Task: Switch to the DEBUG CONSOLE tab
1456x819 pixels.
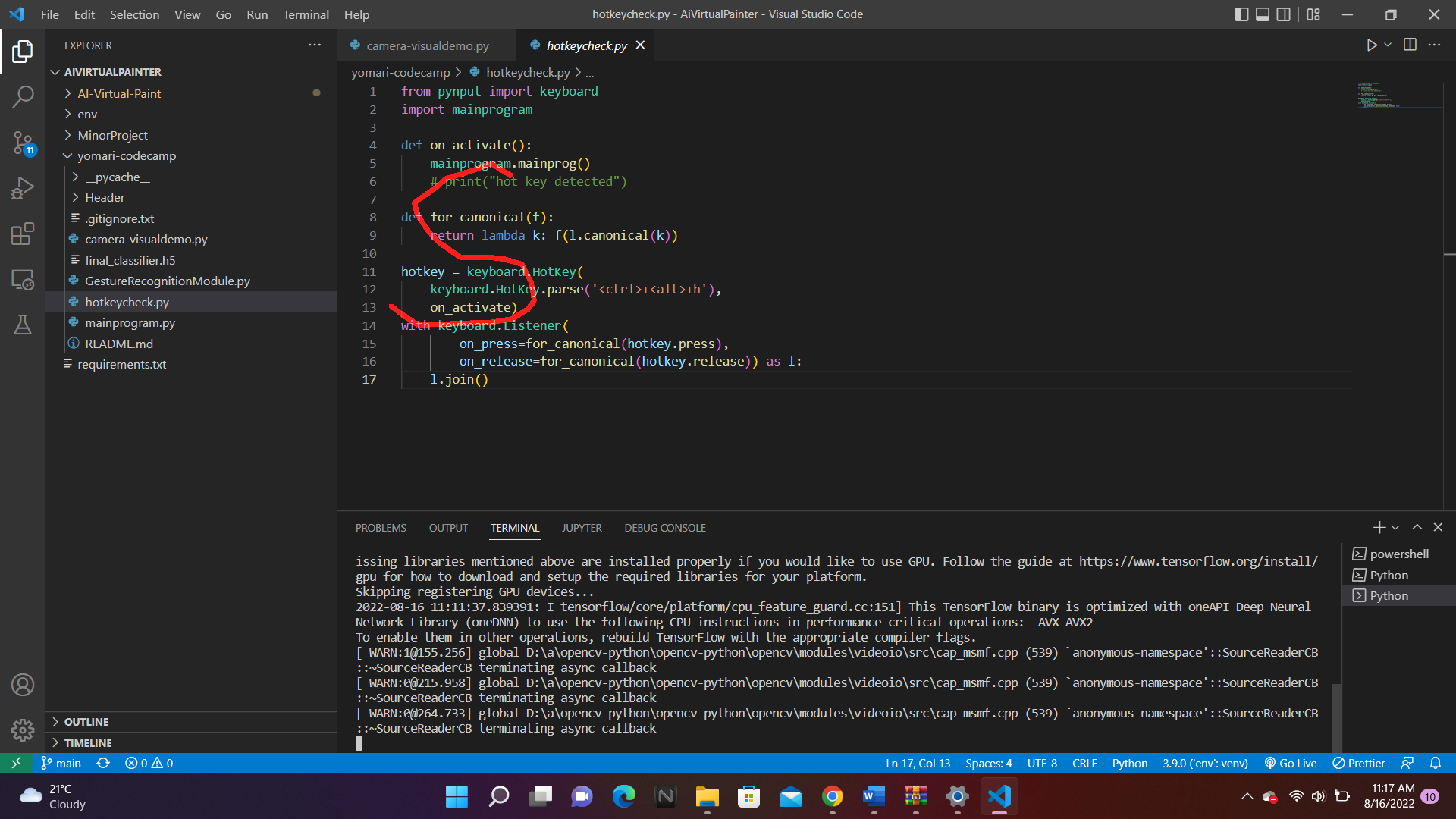Action: tap(665, 528)
